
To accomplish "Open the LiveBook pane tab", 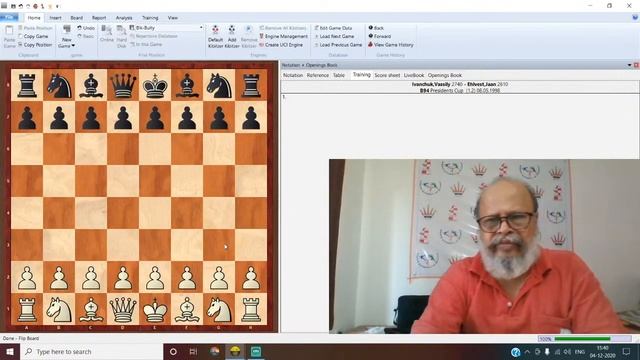I will tap(414, 76).
